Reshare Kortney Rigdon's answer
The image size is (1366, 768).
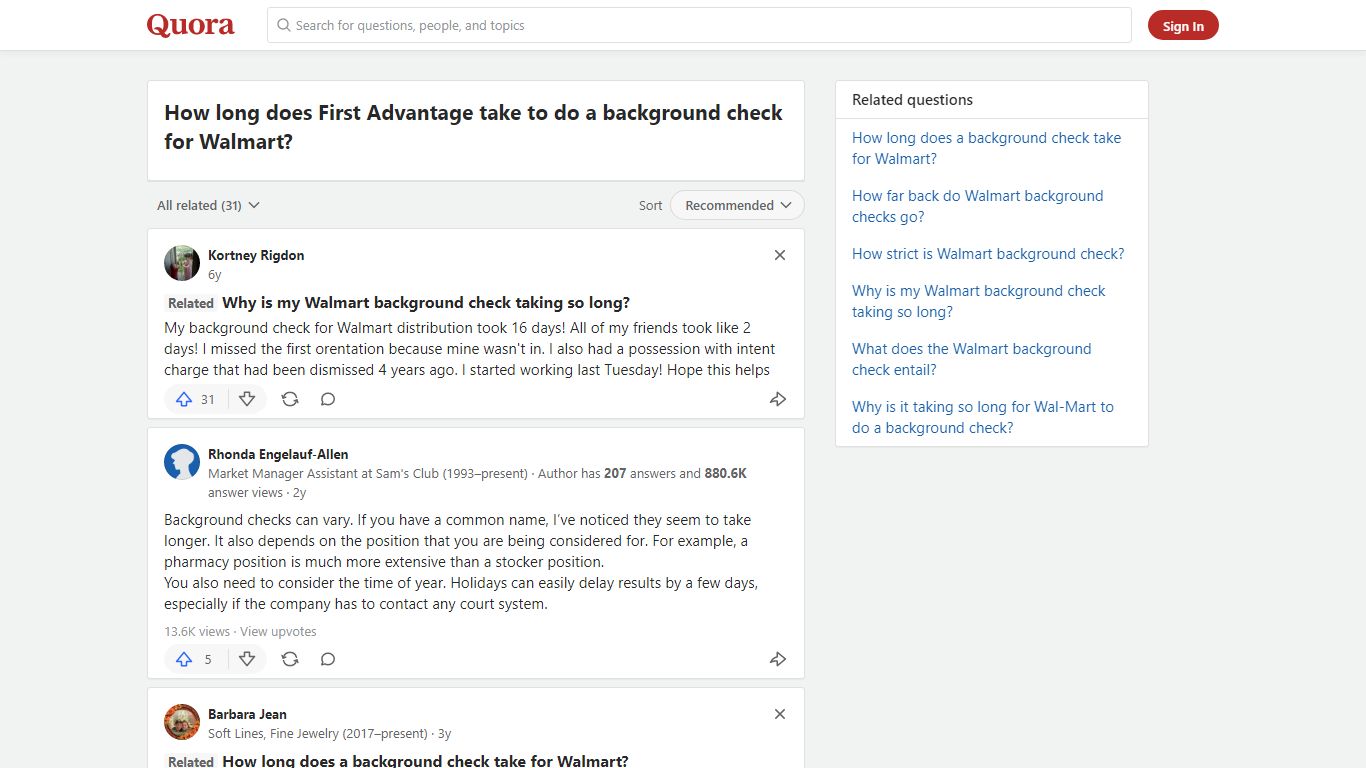[290, 399]
